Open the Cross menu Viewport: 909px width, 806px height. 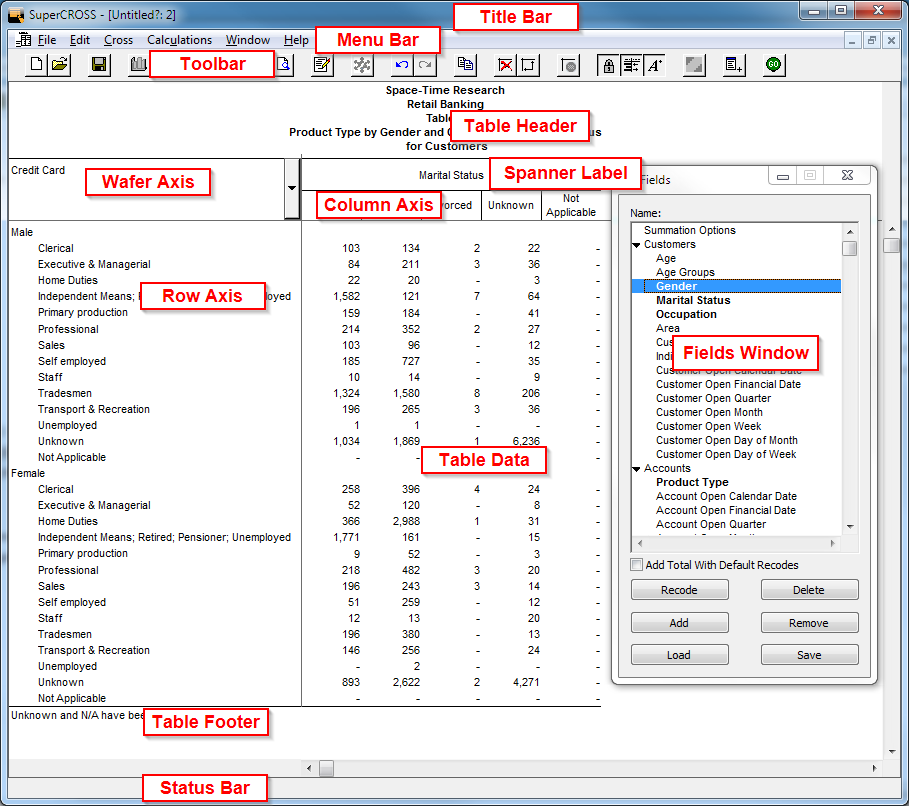point(118,40)
